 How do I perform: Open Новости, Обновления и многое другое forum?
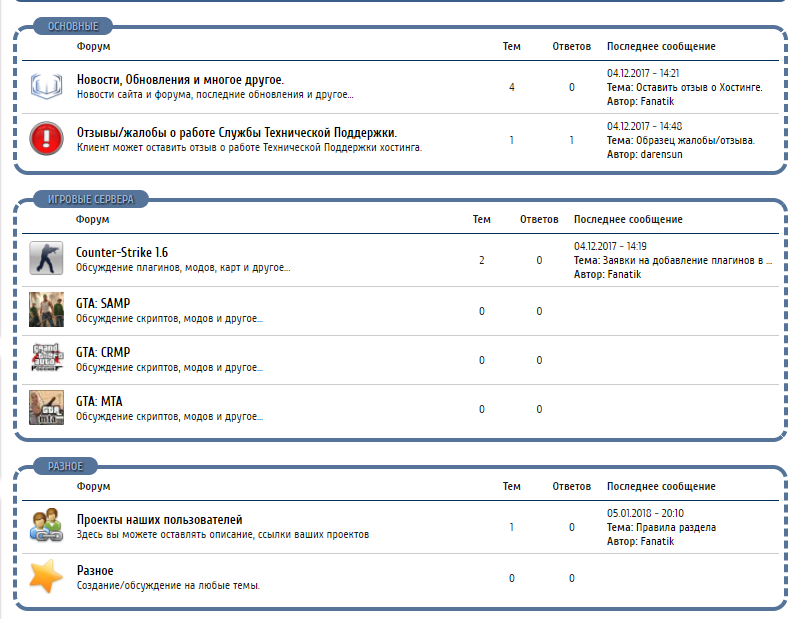click(180, 80)
